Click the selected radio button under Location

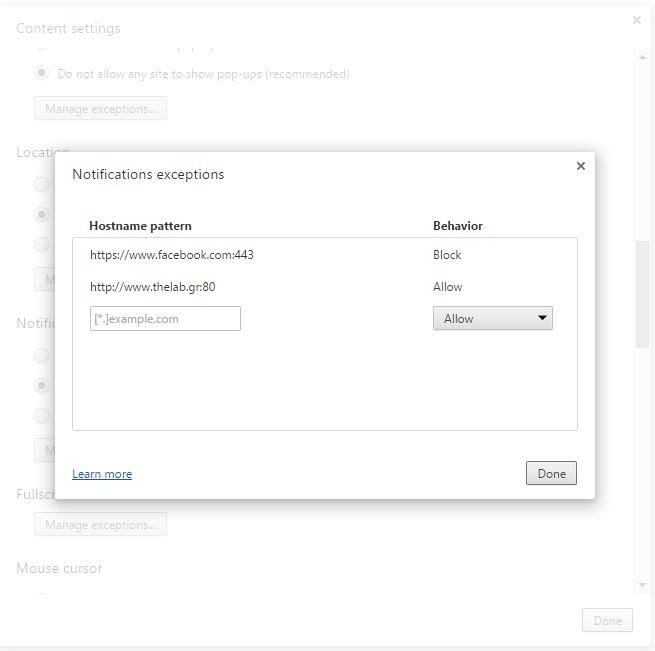click(42, 214)
